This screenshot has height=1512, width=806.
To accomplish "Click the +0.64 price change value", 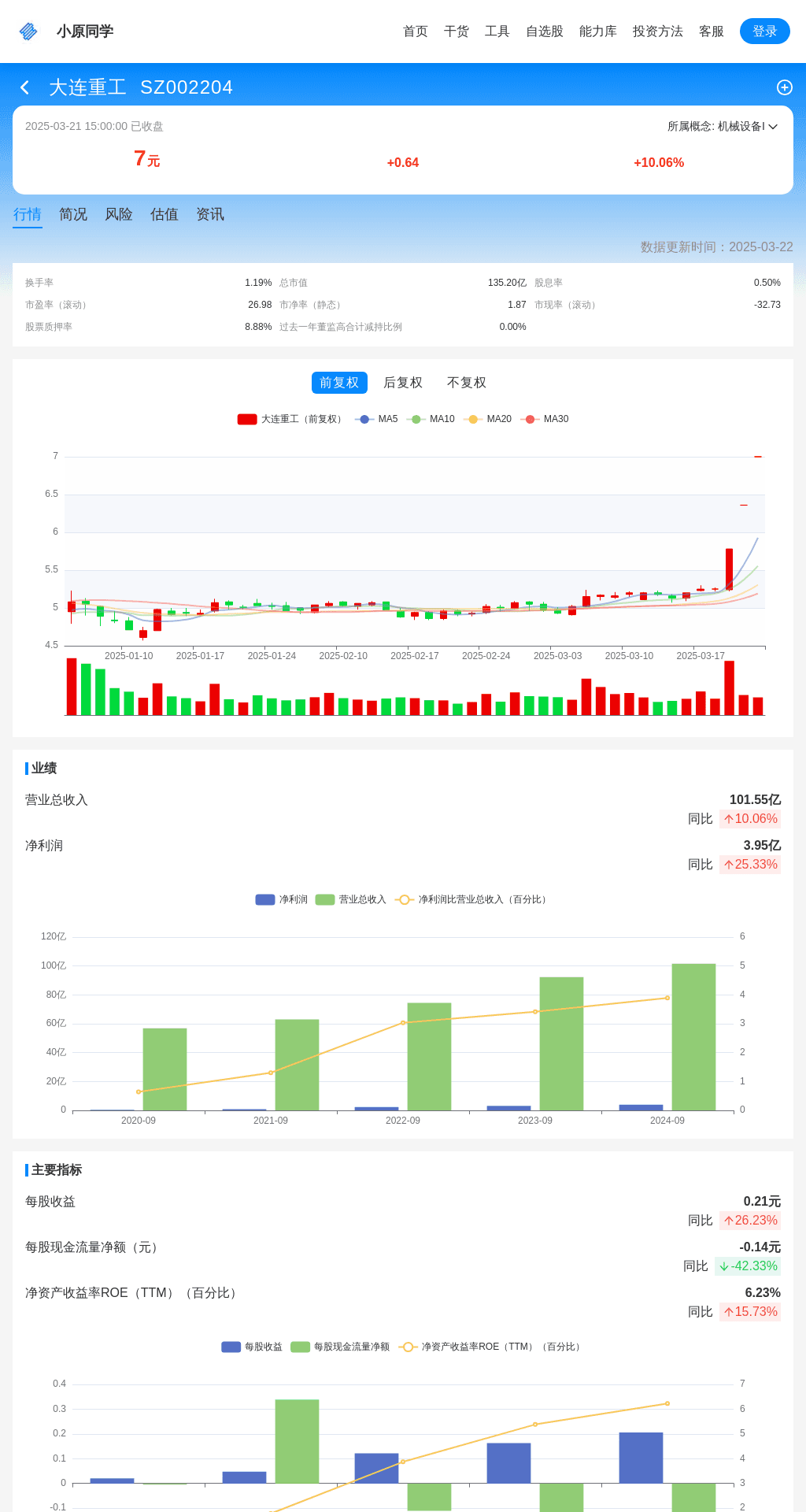I will [403, 163].
